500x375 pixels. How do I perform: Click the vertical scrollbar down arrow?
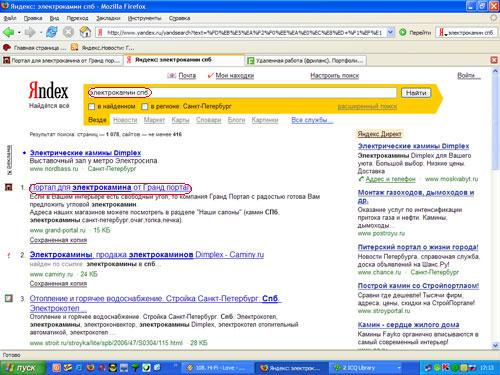495,345
